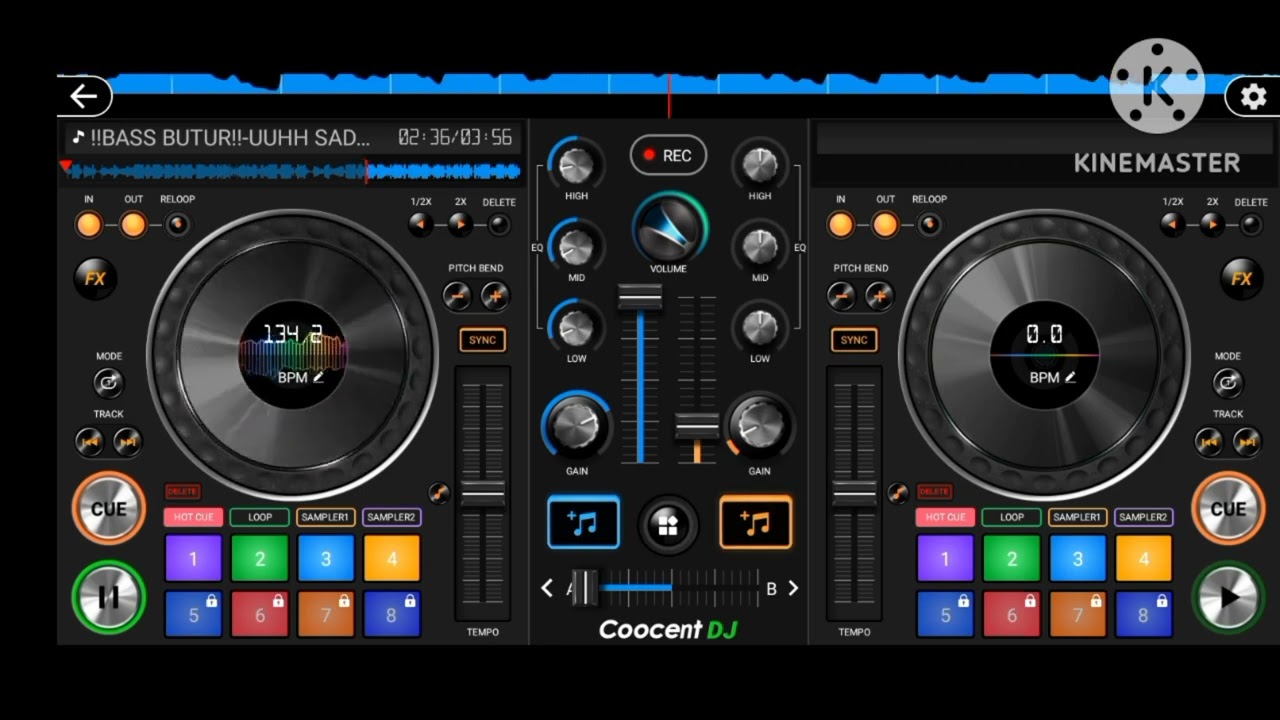This screenshot has width=1280, height=720.
Task: Click right deck pitch bend minus
Action: (841, 295)
